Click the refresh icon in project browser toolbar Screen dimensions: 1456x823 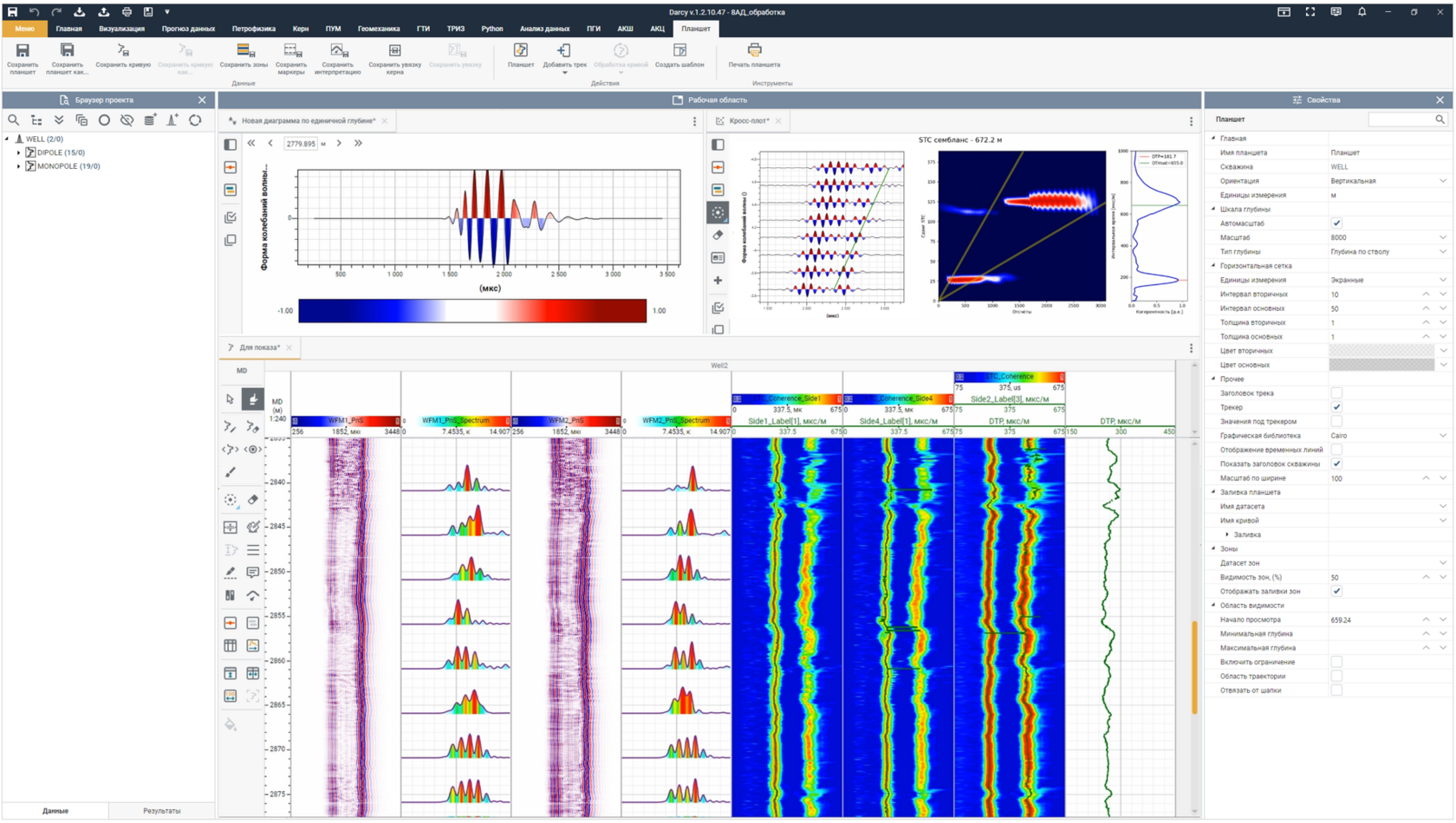click(195, 120)
